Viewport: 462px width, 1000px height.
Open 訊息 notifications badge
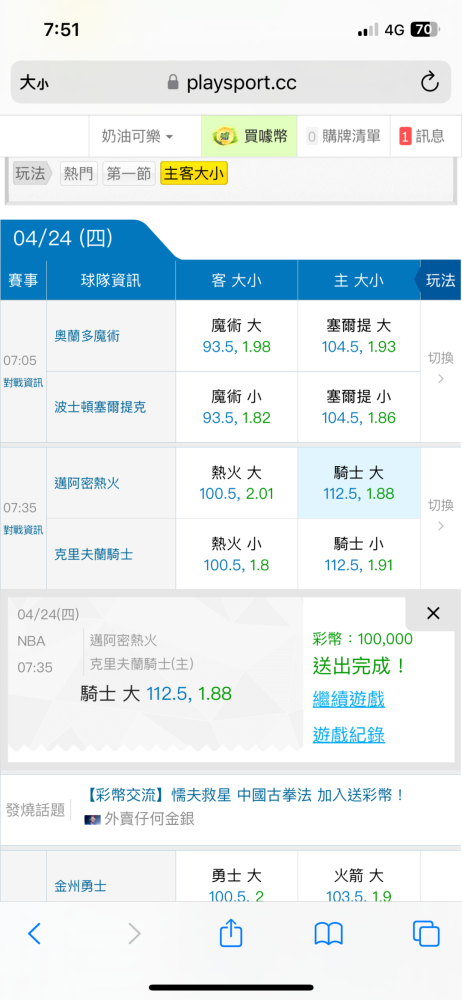[405, 136]
